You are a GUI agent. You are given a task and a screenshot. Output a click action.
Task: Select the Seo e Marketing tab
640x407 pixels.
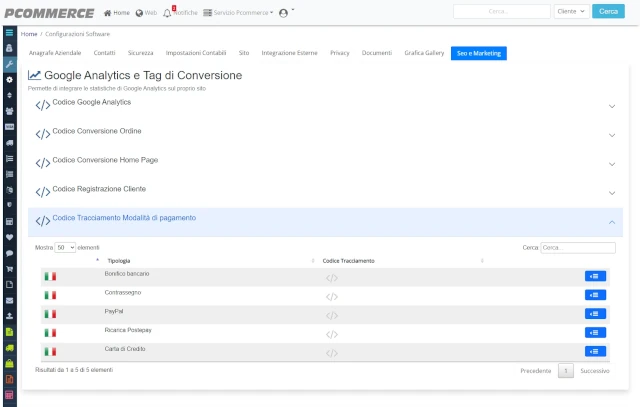pyautogui.click(x=479, y=53)
